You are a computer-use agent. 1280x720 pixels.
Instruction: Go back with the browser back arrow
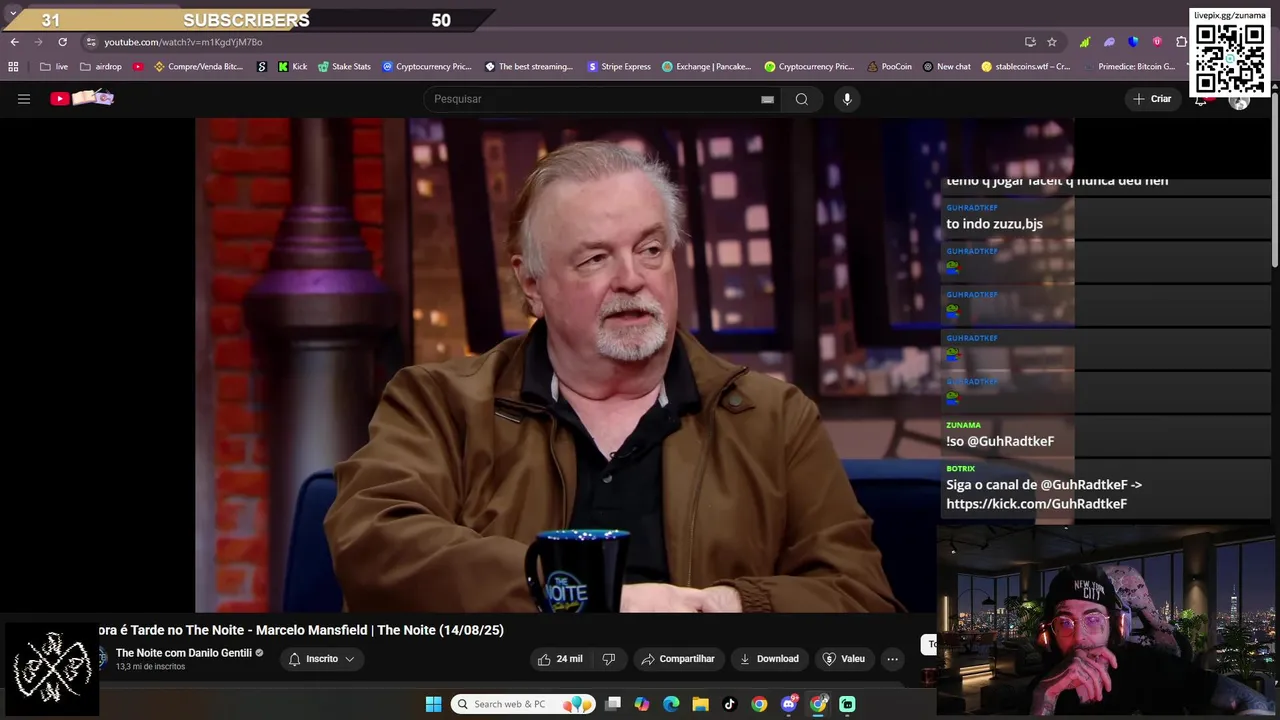tap(14, 42)
